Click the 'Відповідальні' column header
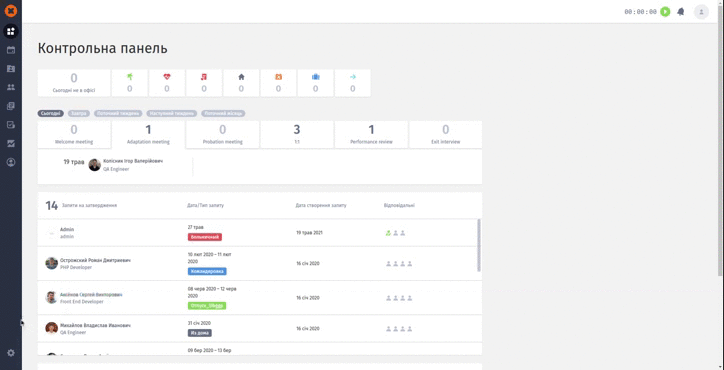Image resolution: width=724 pixels, height=370 pixels. pos(399,205)
